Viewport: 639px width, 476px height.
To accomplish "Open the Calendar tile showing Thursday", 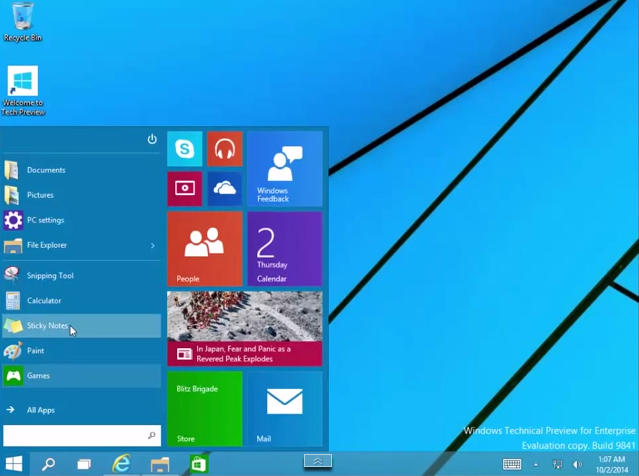I will point(285,249).
